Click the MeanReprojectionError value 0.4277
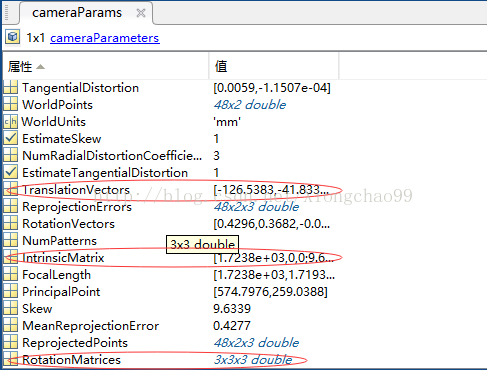This screenshot has height=370, width=487. (232, 326)
